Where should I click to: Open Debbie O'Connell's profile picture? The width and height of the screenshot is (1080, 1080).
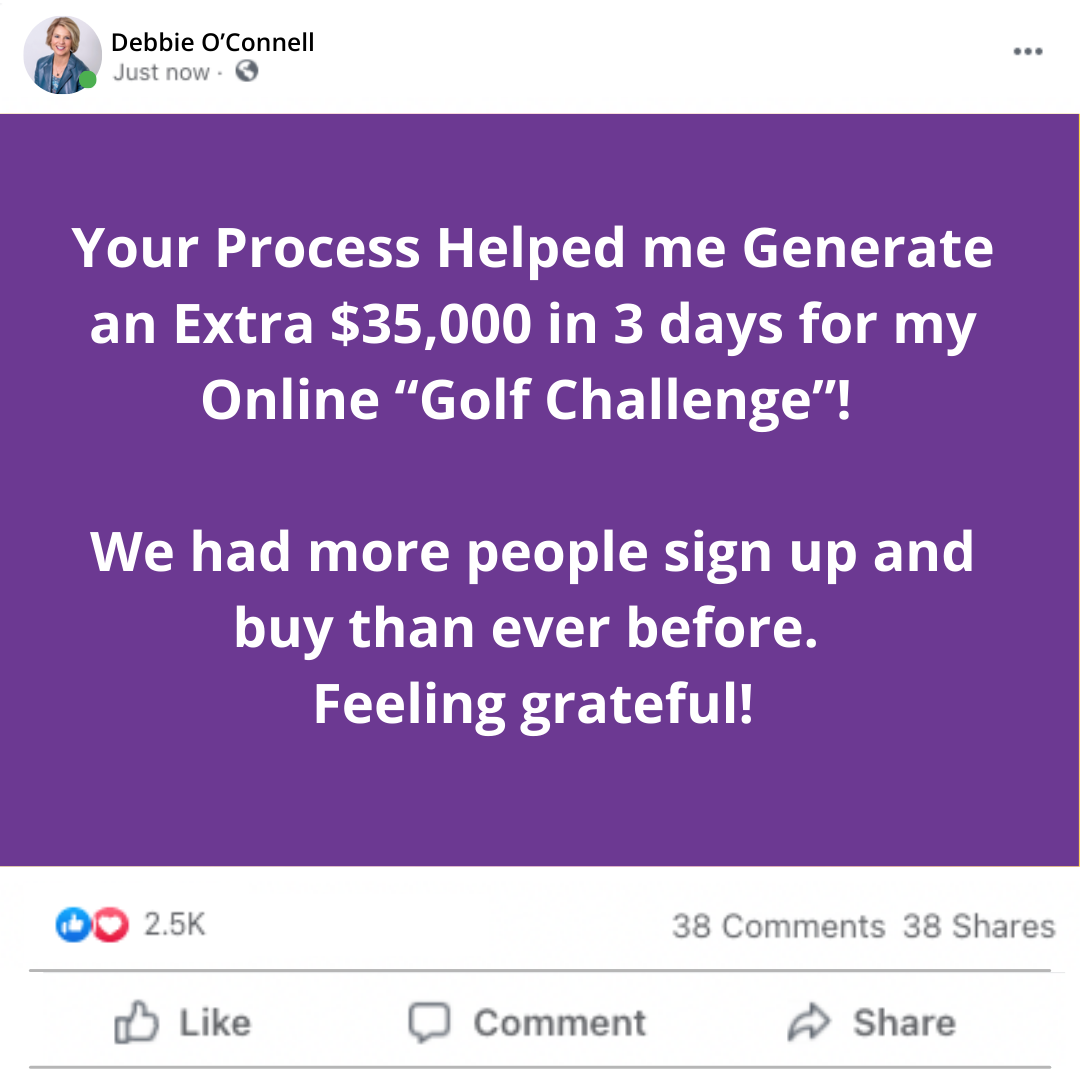pos(62,55)
